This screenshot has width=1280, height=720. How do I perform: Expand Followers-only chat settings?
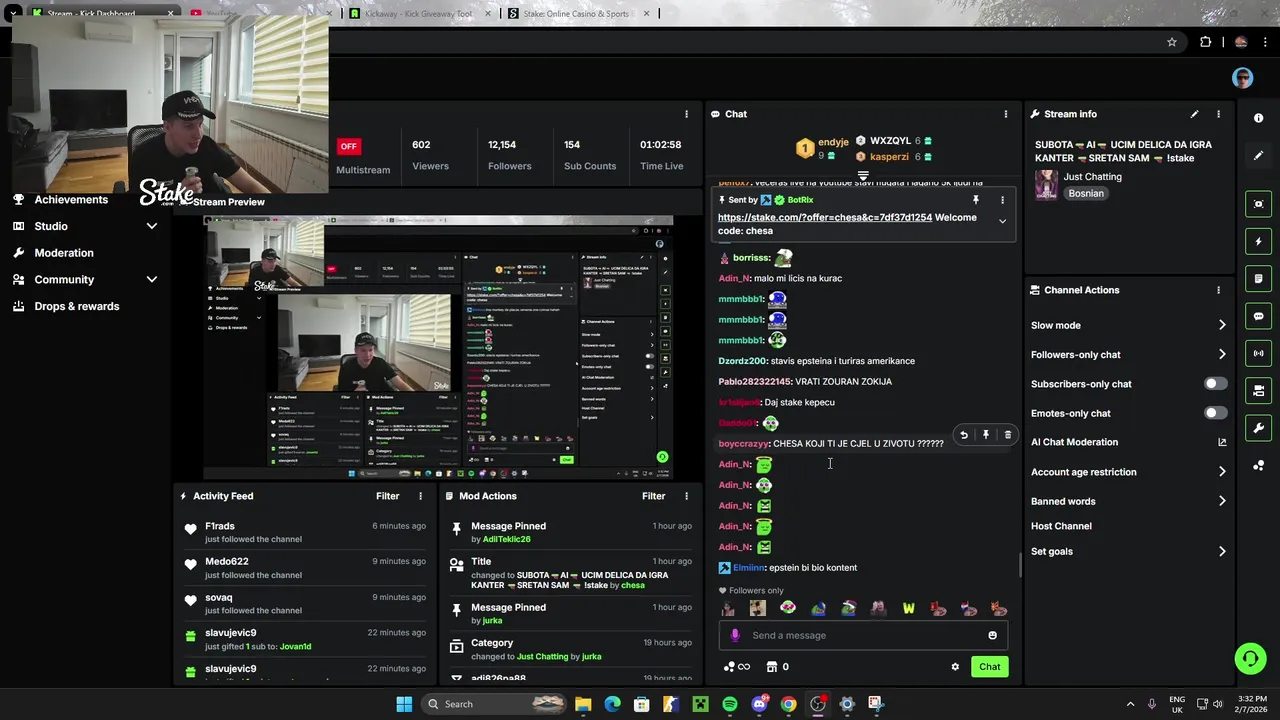click(1222, 355)
